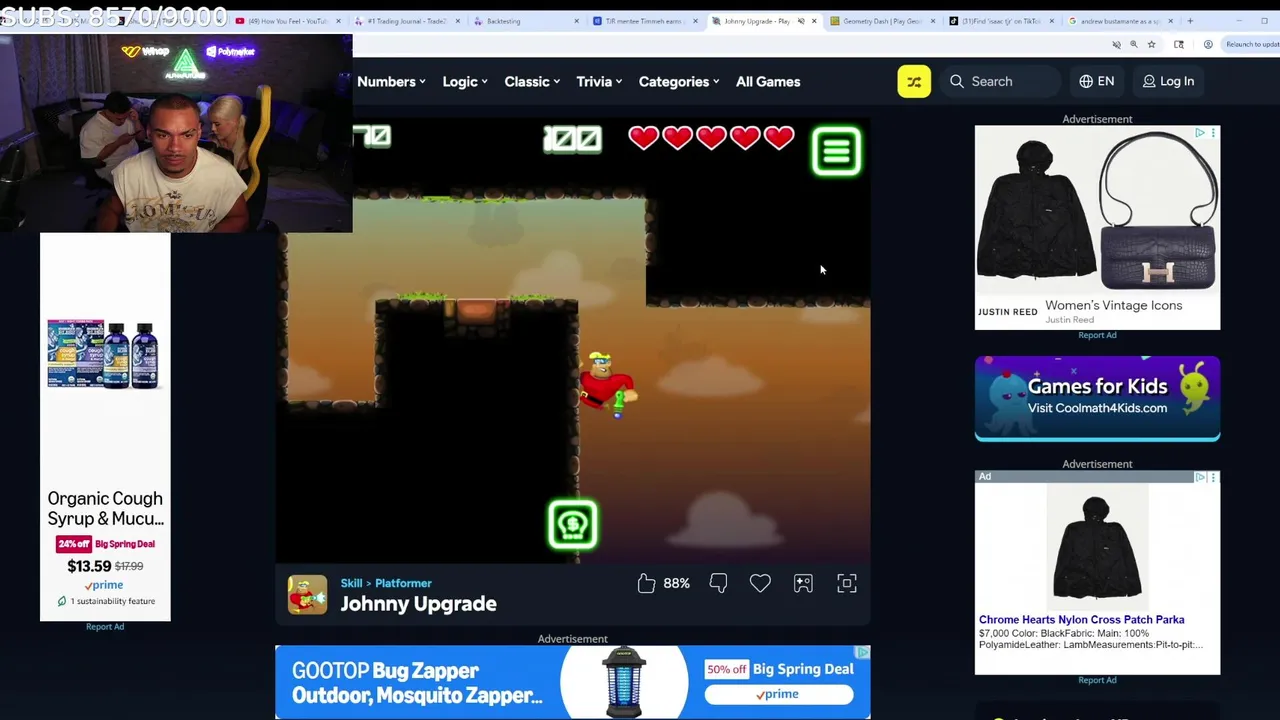The height and width of the screenshot is (720, 1280).
Task: Expand the Trivia dropdown menu
Action: click(x=599, y=82)
